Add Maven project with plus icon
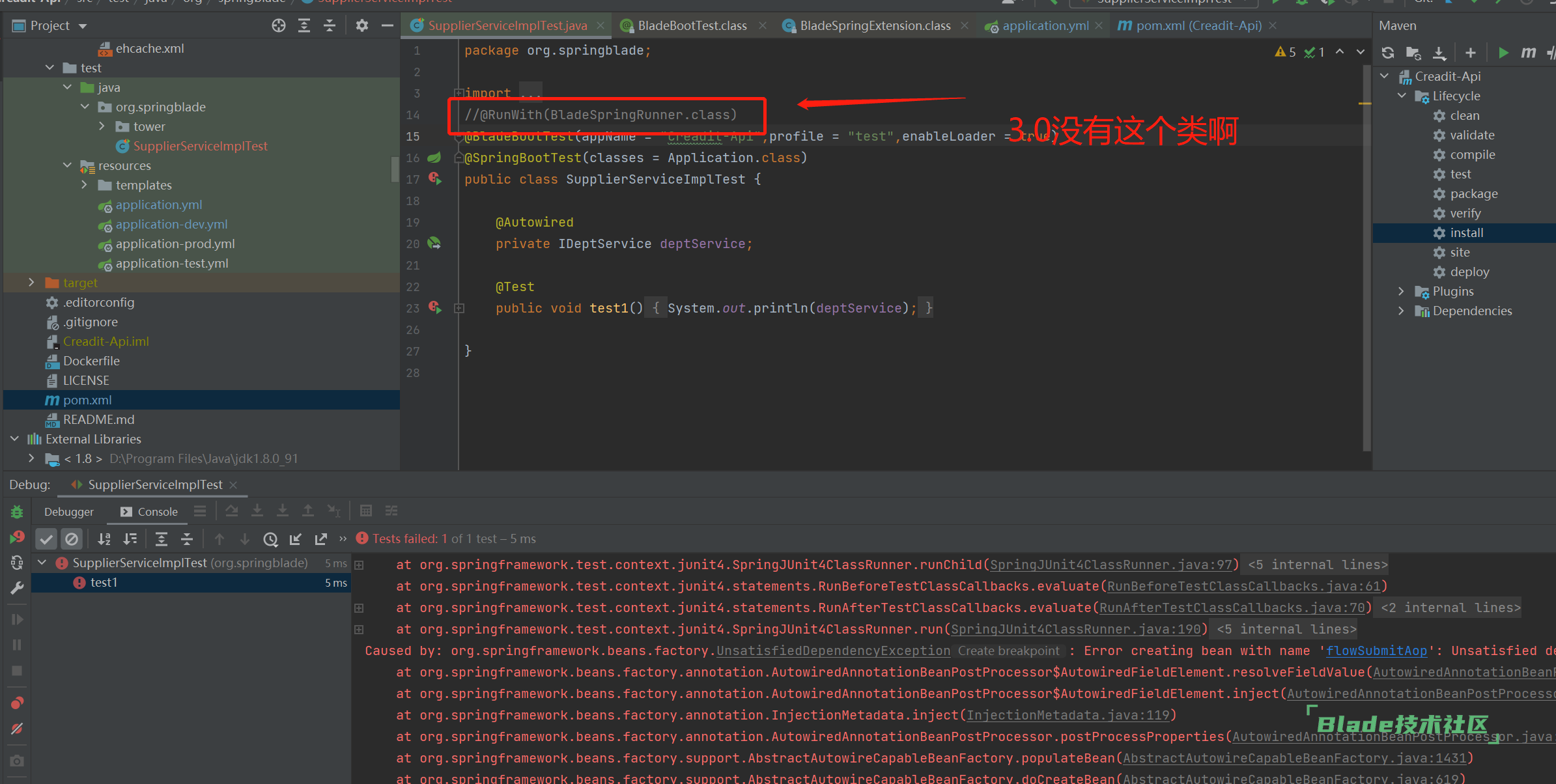The width and height of the screenshot is (1556, 784). click(x=1471, y=53)
